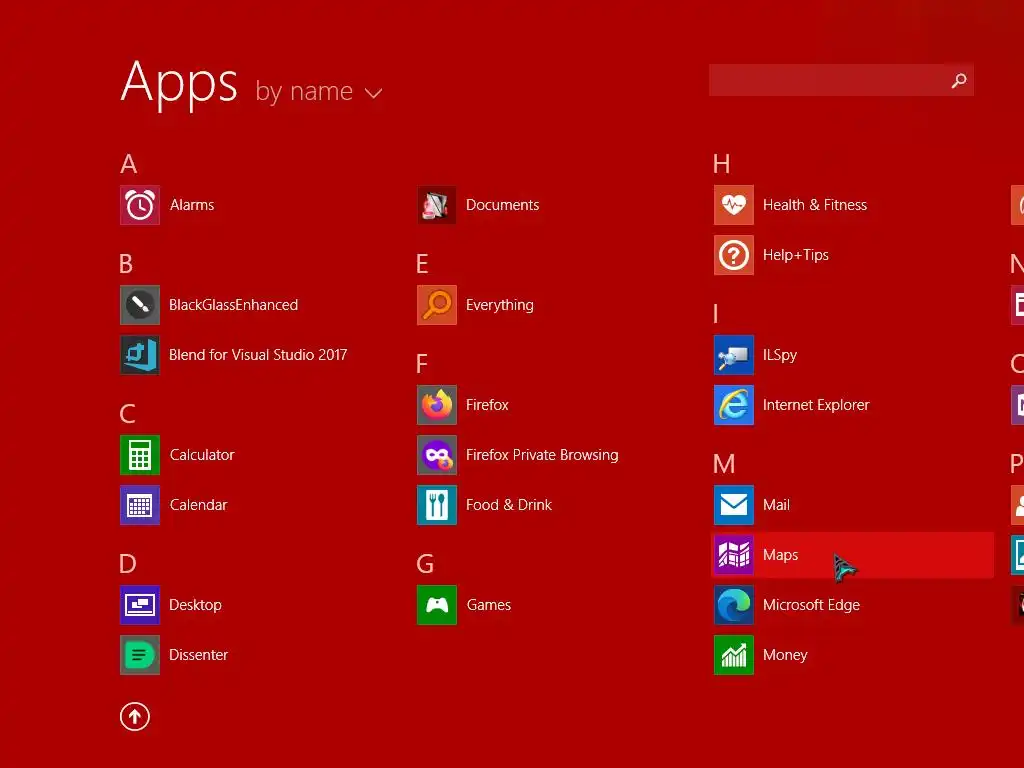Open the Help+Tips question mark icon
The height and width of the screenshot is (768, 1024).
[x=734, y=255]
